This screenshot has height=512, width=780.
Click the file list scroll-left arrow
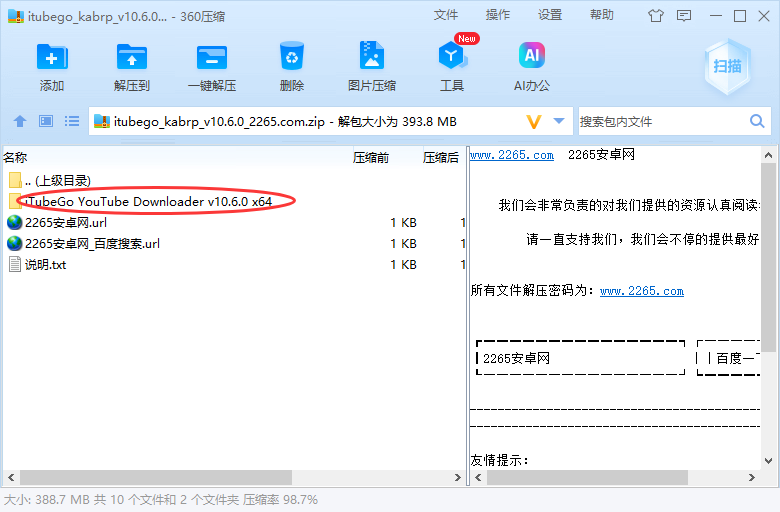[x=11, y=478]
